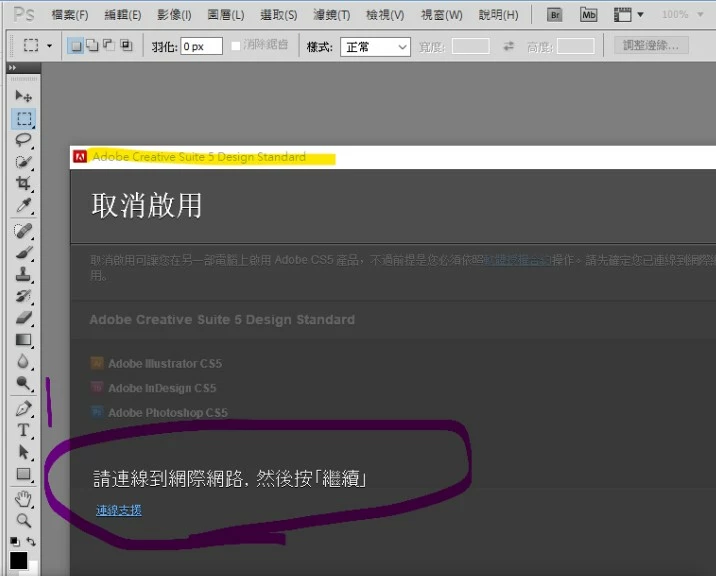The width and height of the screenshot is (716, 576).
Task: Select the Crop tool
Action: (23, 184)
